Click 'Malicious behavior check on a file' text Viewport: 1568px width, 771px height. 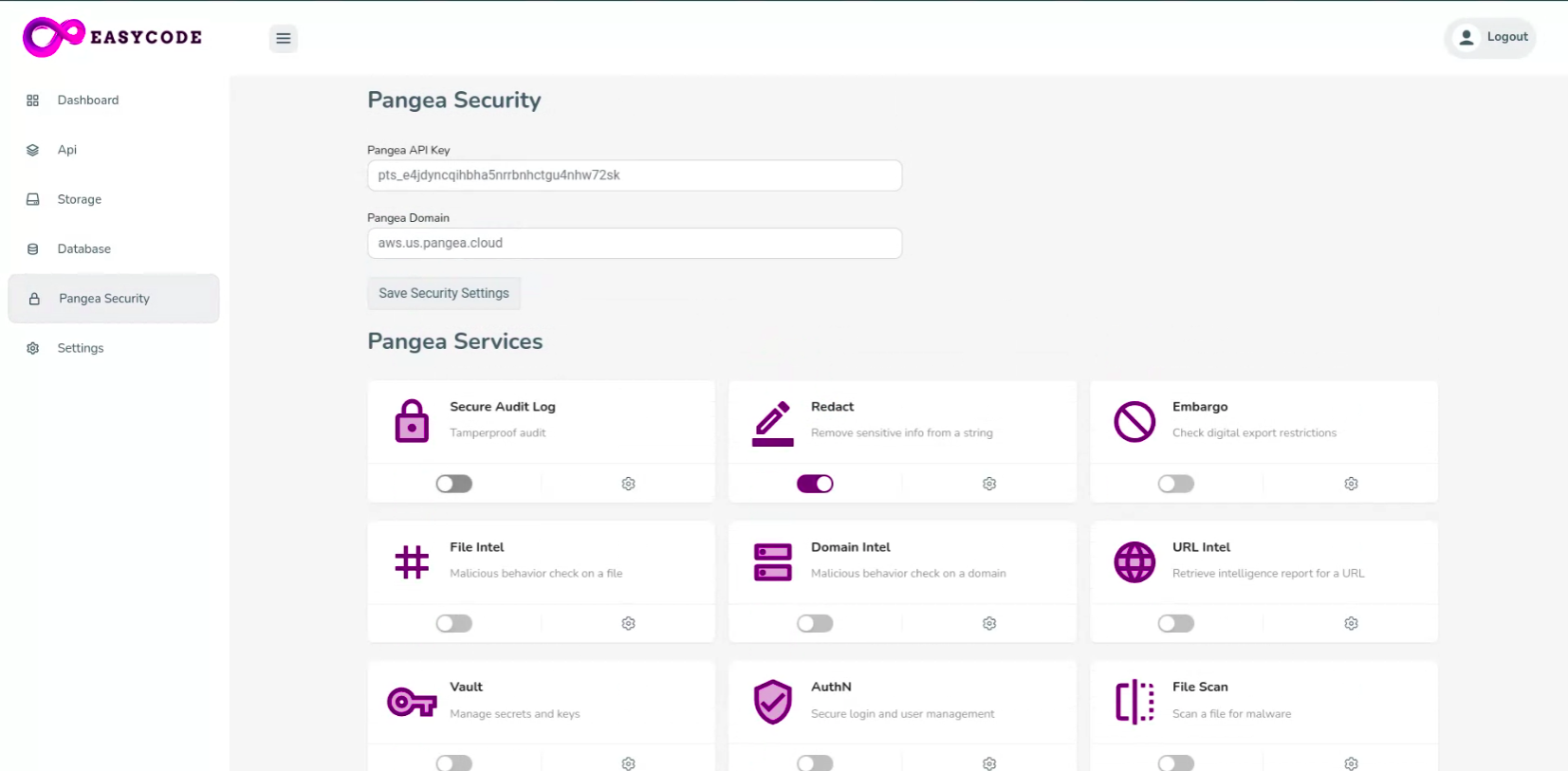pos(536,574)
